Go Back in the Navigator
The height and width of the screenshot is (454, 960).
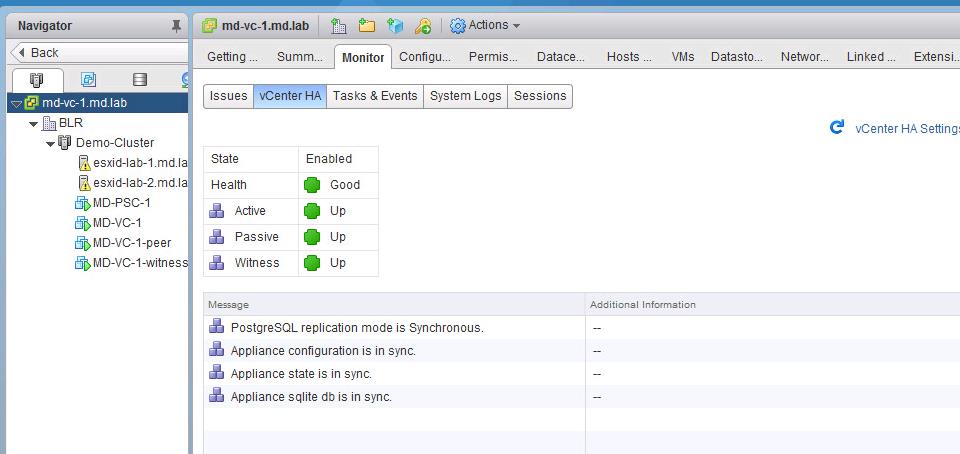tap(99, 53)
